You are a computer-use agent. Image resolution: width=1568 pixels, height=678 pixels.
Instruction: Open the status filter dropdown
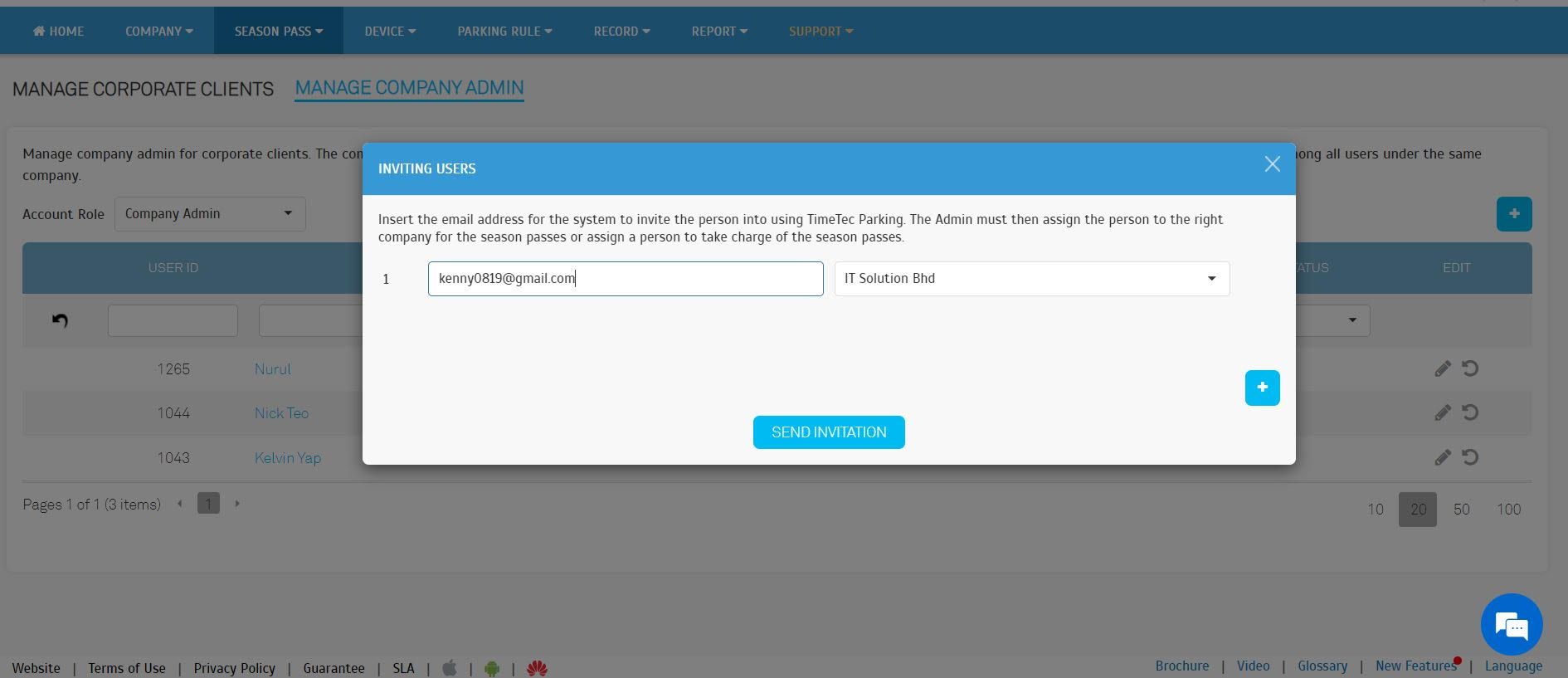point(1332,320)
